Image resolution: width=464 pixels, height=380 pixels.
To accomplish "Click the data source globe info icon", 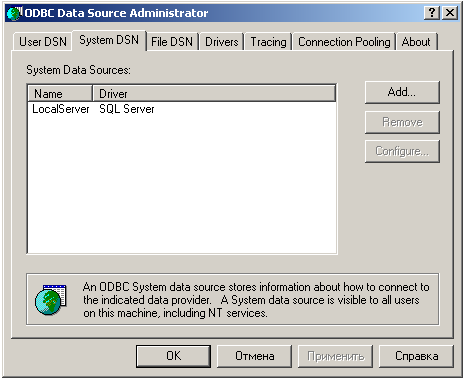I will [51, 299].
